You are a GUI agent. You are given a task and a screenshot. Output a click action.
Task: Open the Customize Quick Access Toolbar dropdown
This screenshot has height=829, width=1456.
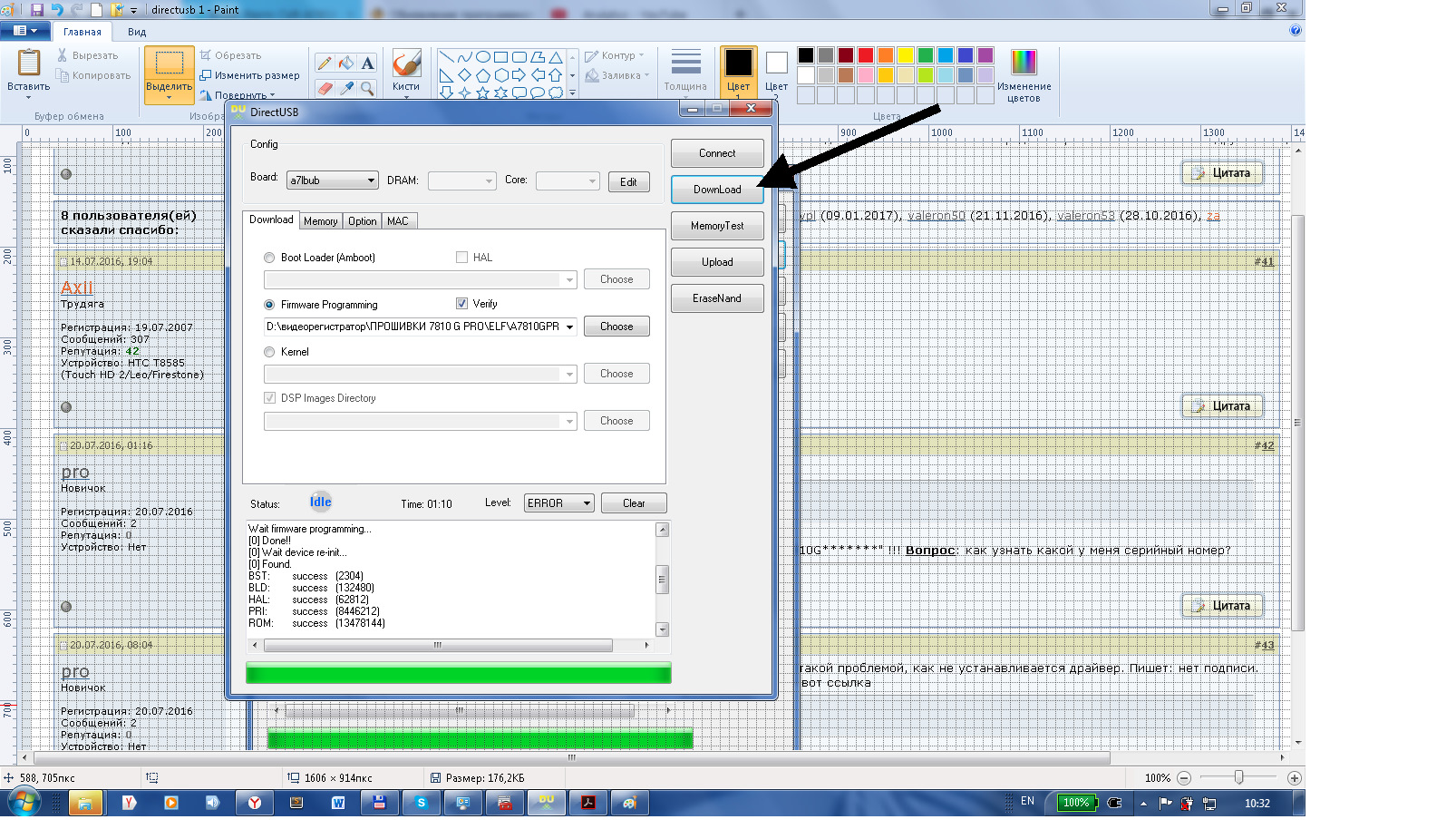point(134,10)
